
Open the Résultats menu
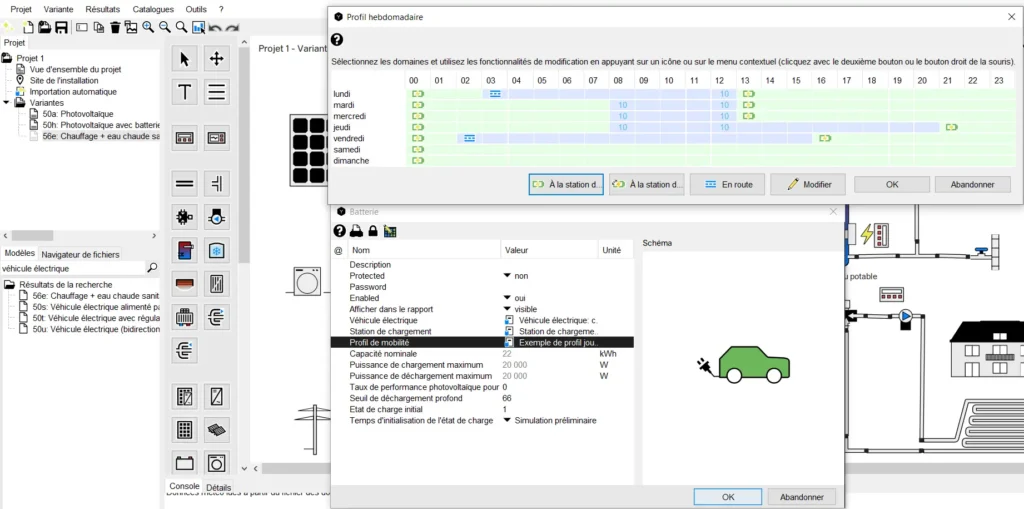[102, 9]
